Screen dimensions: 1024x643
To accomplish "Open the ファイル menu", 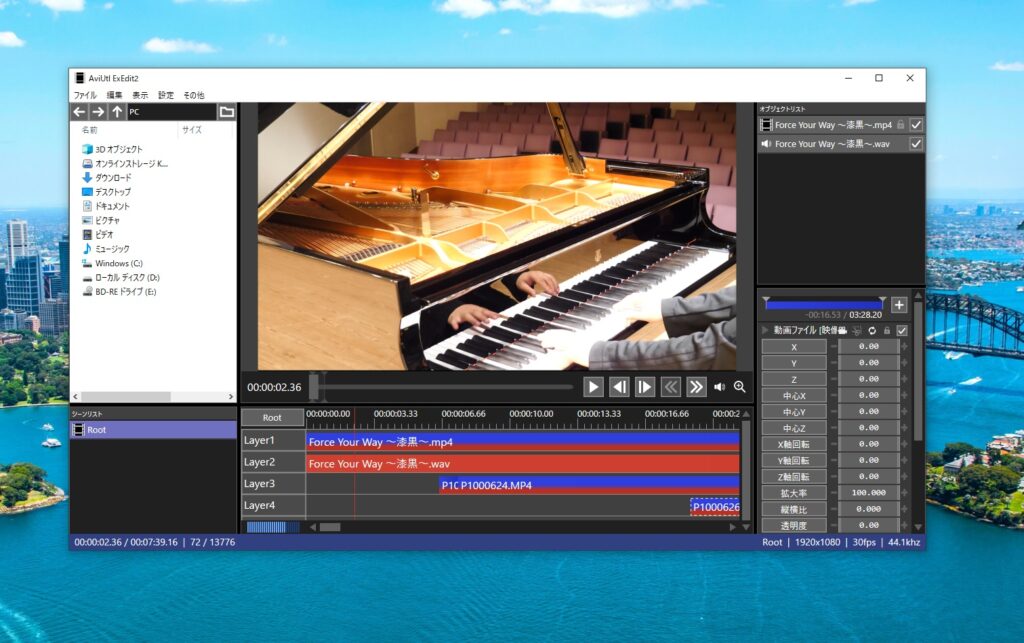I will point(85,95).
